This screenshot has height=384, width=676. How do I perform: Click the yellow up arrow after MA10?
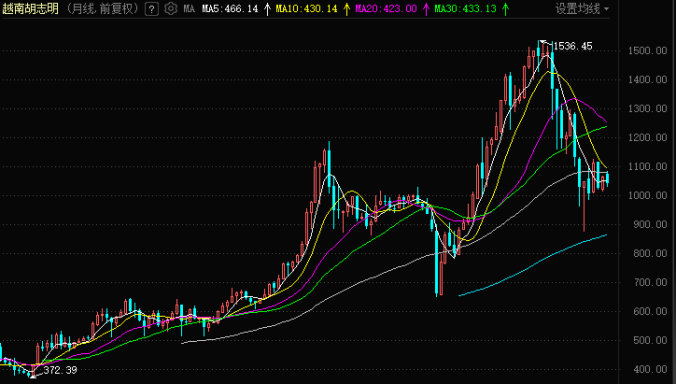coord(347,9)
